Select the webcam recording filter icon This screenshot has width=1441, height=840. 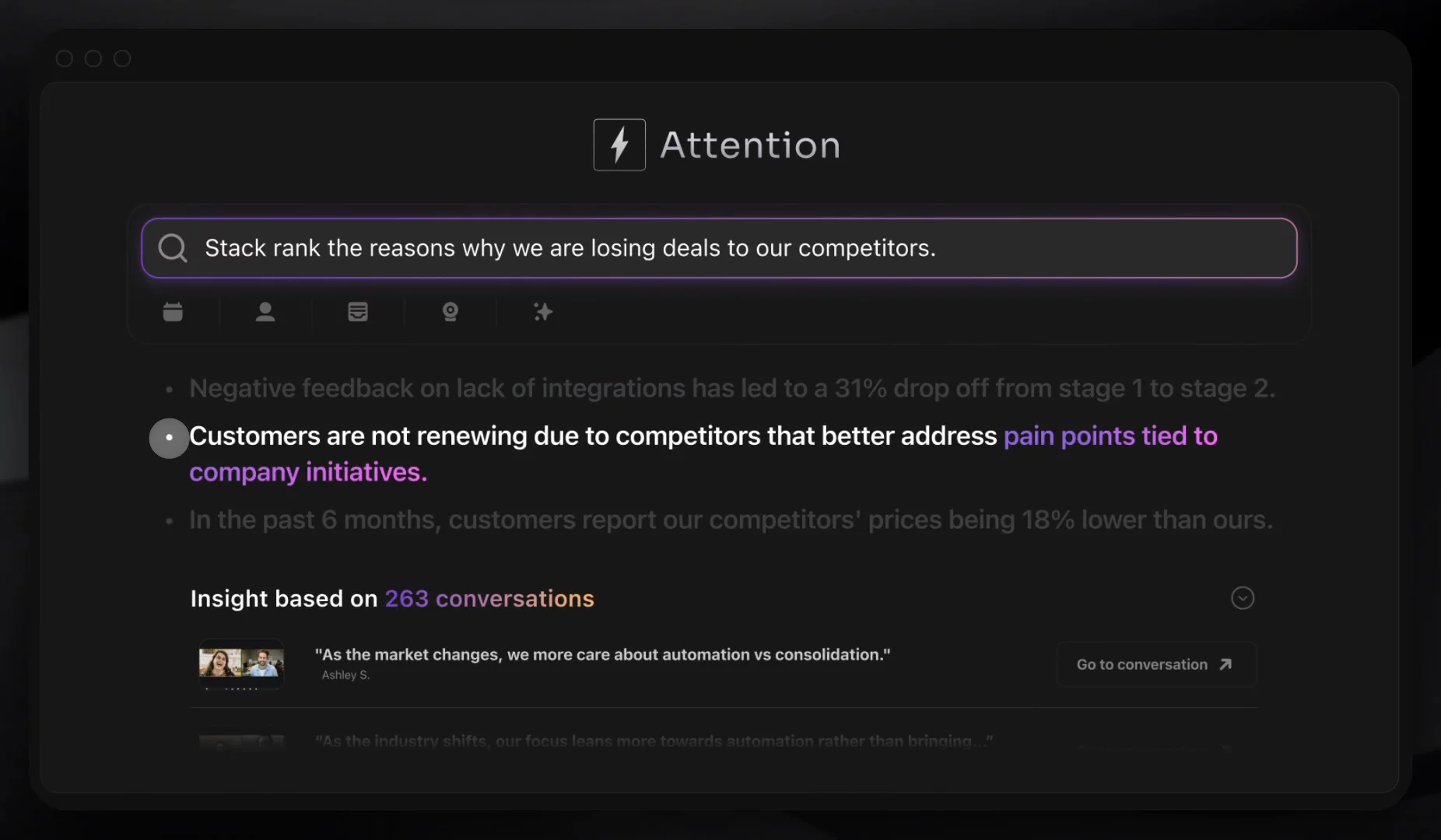450,312
